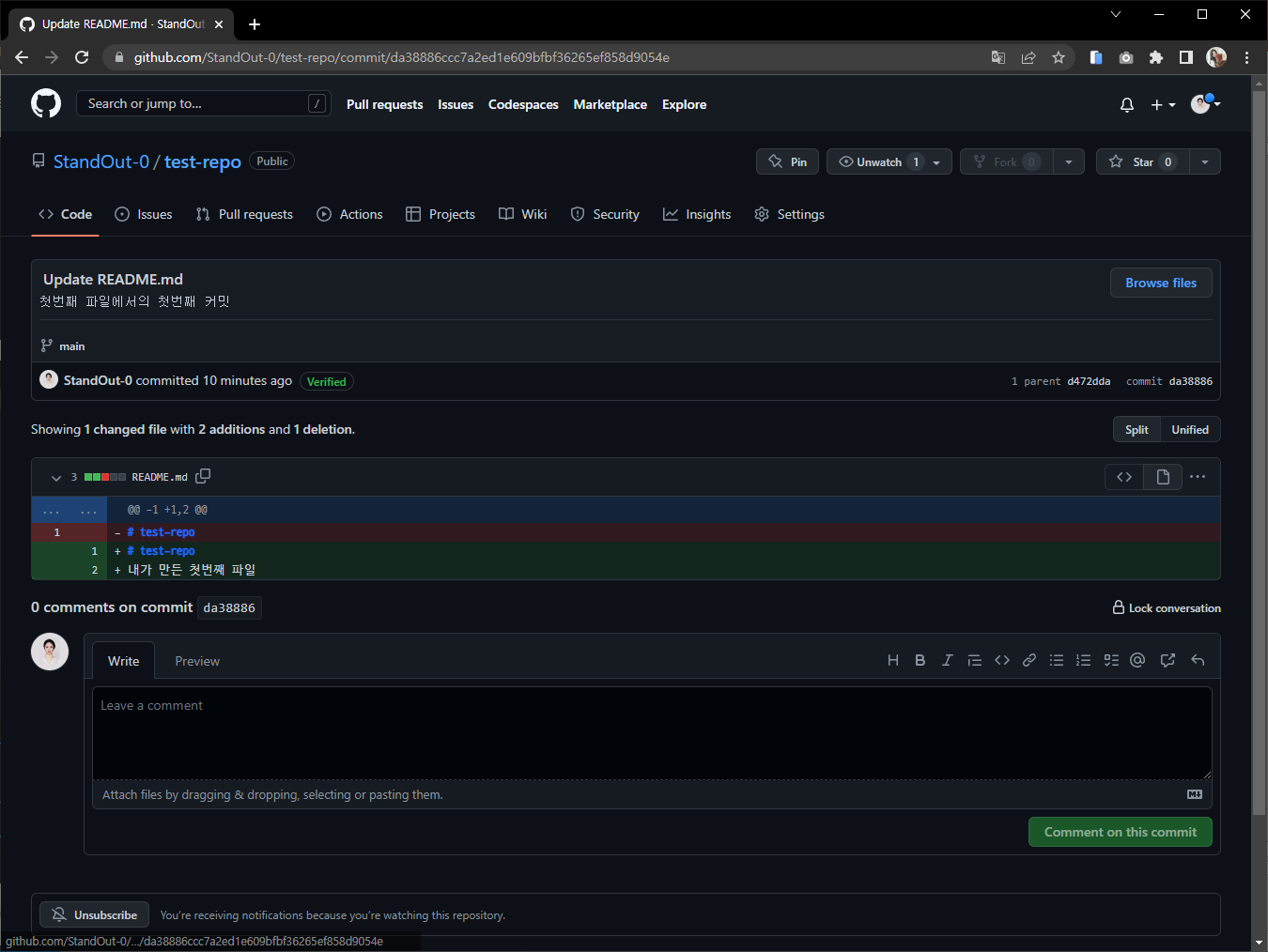The image size is (1268, 952).
Task: Open the Insights tab
Action: (697, 214)
